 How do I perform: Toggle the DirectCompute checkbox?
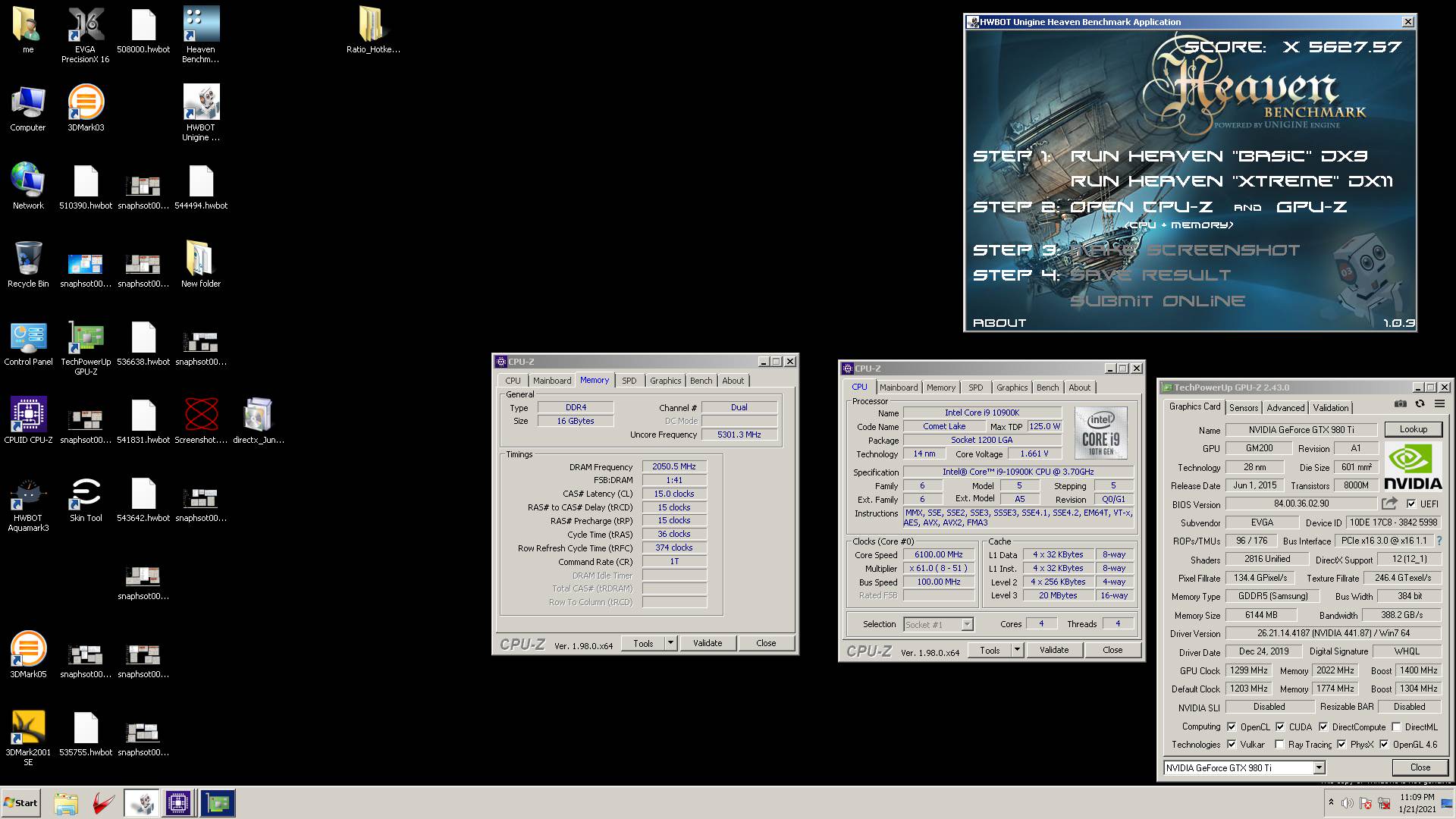click(x=1323, y=726)
